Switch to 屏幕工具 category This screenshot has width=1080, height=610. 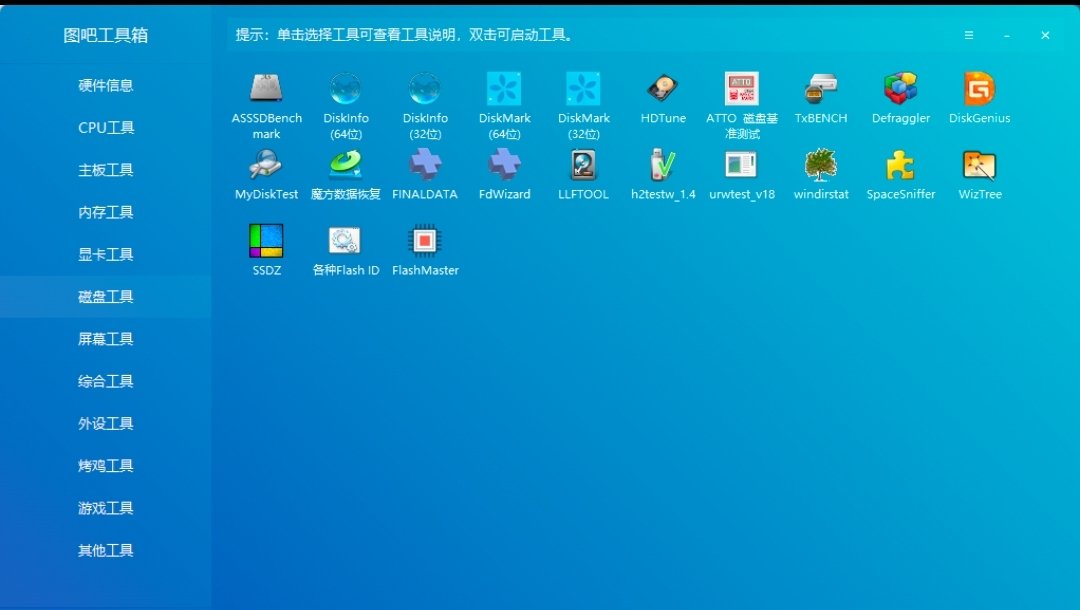point(105,339)
